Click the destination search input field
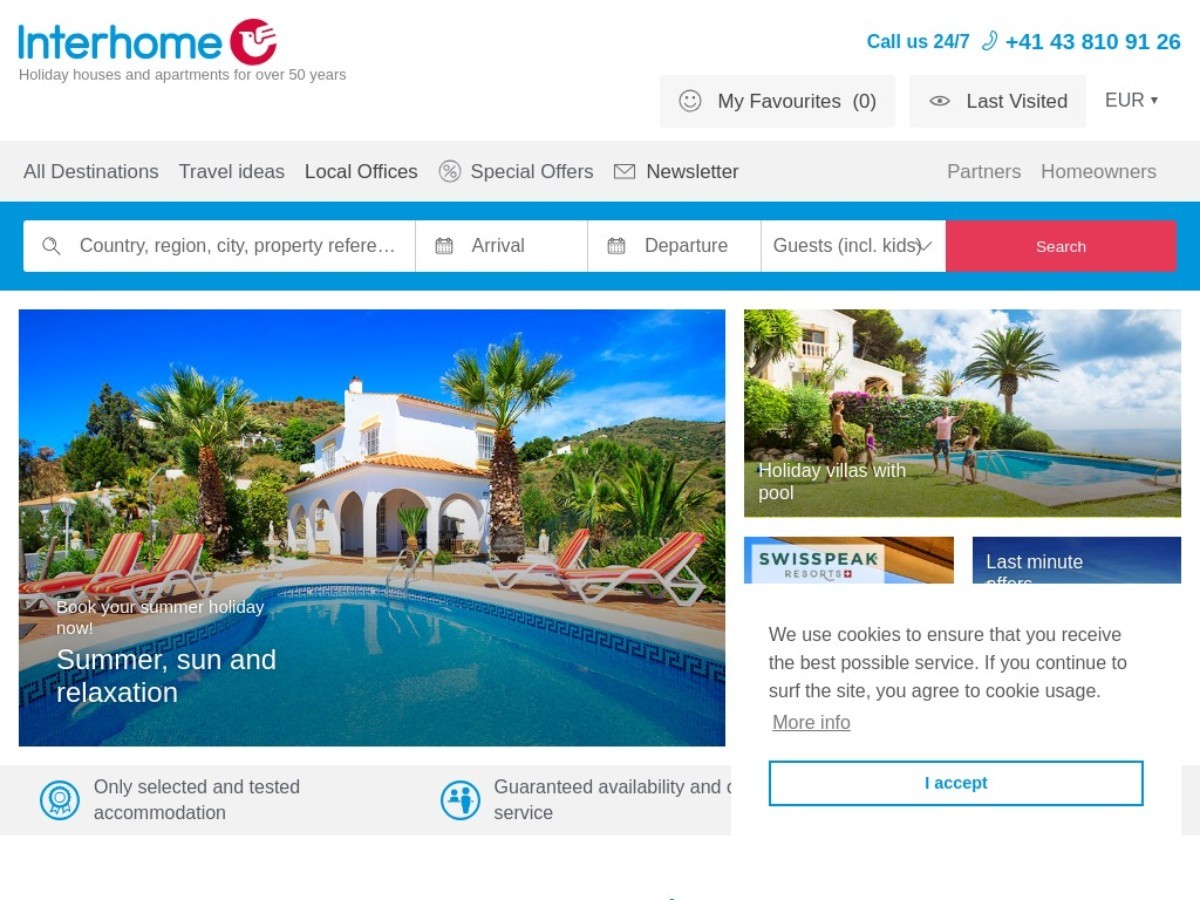Screen dimensions: 1200x900 click(x=219, y=246)
